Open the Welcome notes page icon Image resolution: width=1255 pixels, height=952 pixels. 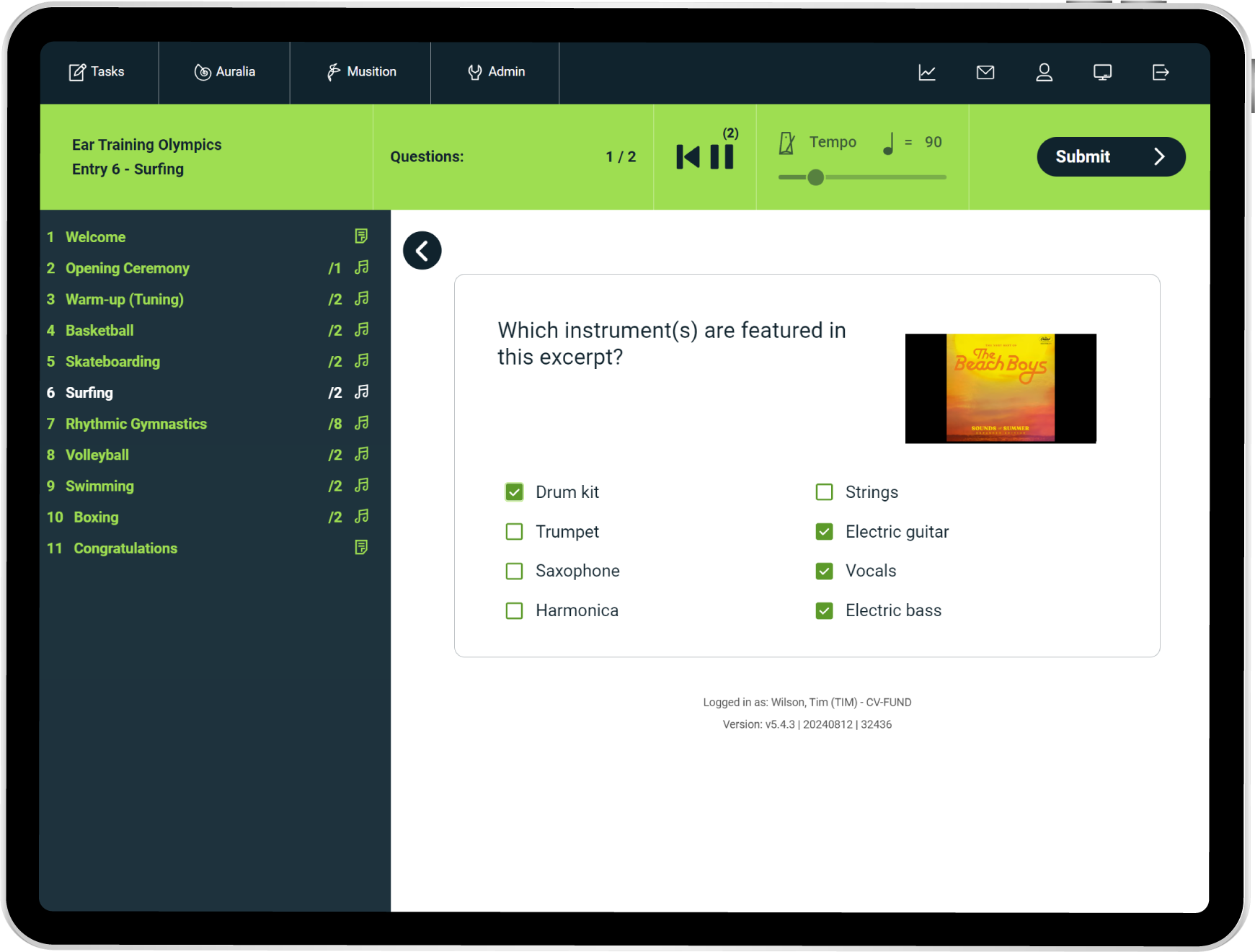click(x=361, y=236)
